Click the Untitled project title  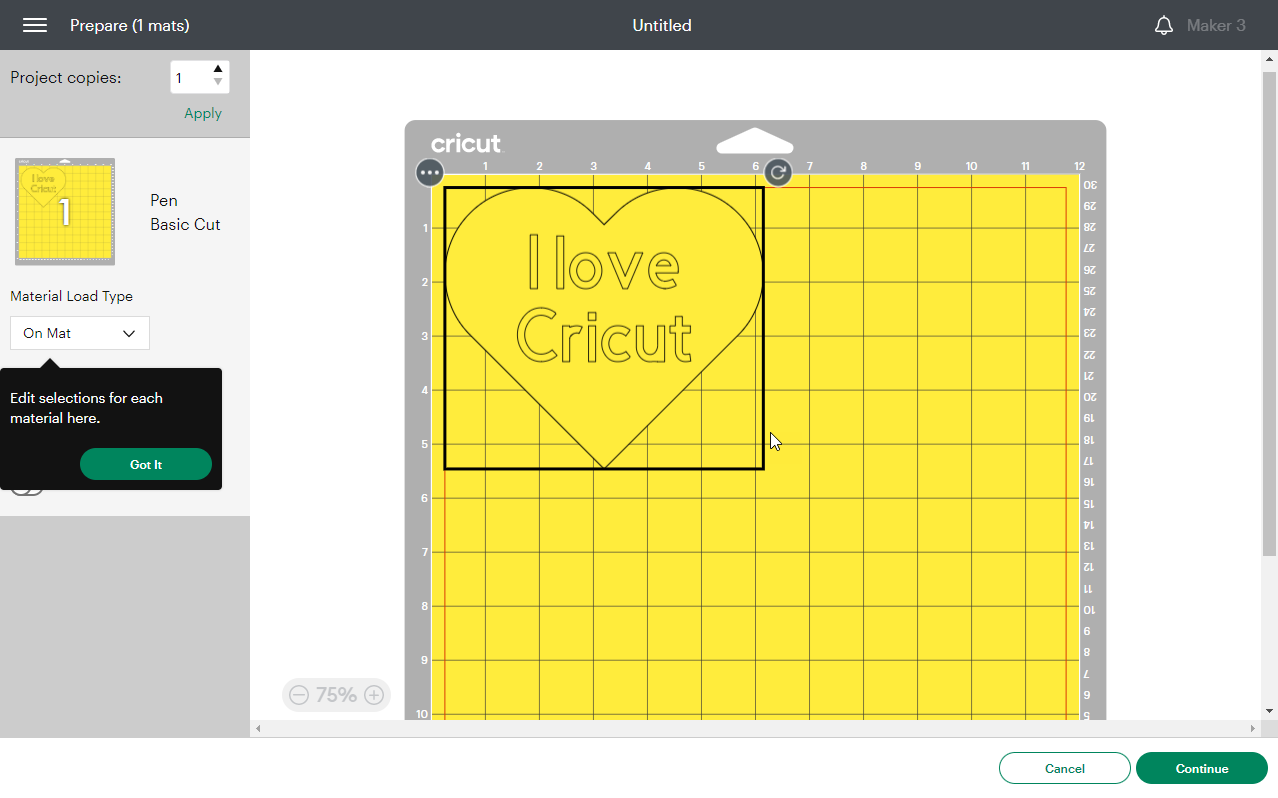pos(661,25)
